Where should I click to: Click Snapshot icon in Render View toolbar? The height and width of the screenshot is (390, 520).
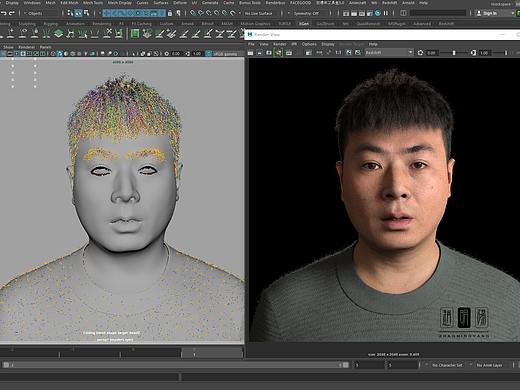269,53
